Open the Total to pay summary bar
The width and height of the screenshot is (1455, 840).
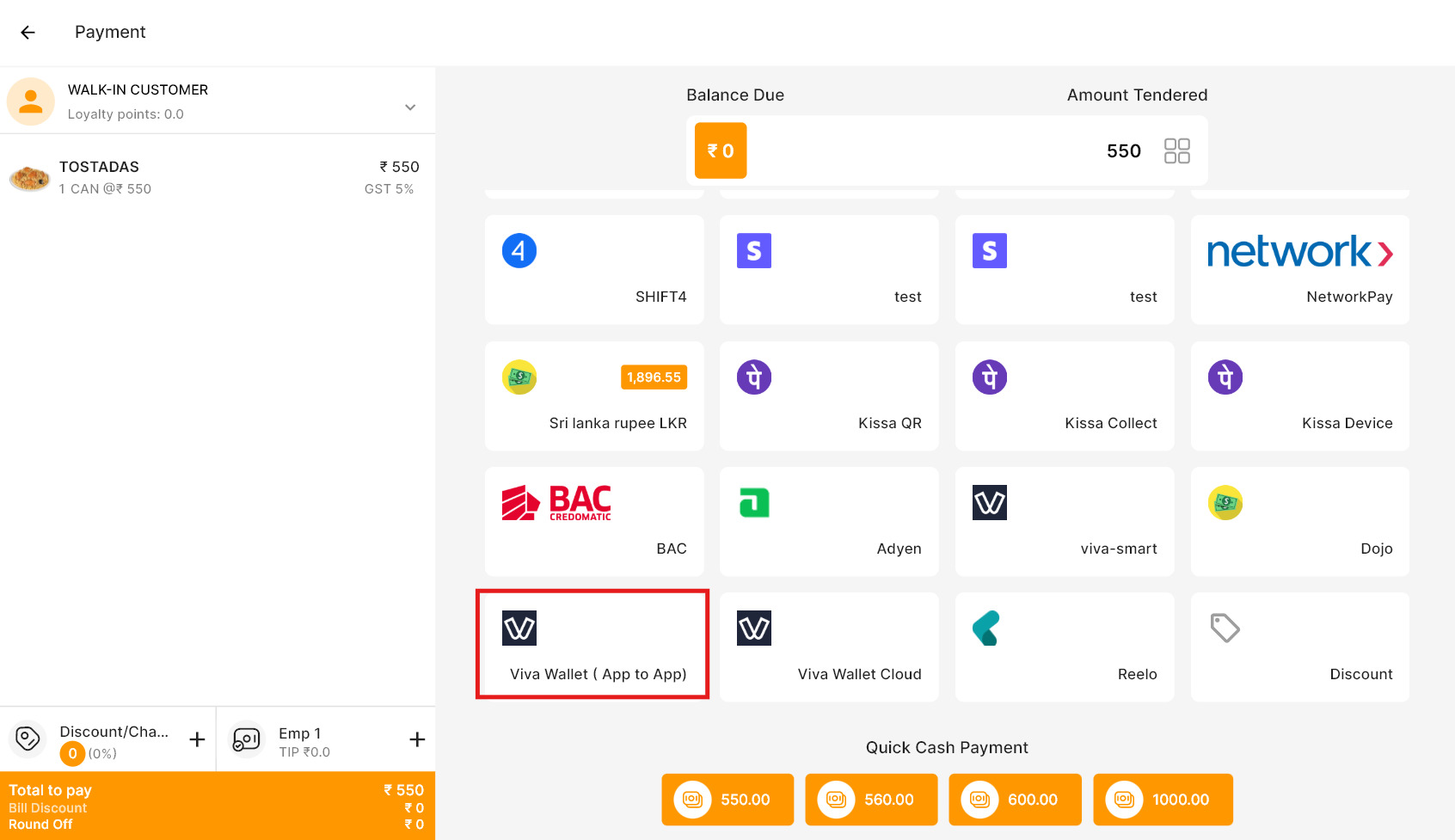coord(218,806)
